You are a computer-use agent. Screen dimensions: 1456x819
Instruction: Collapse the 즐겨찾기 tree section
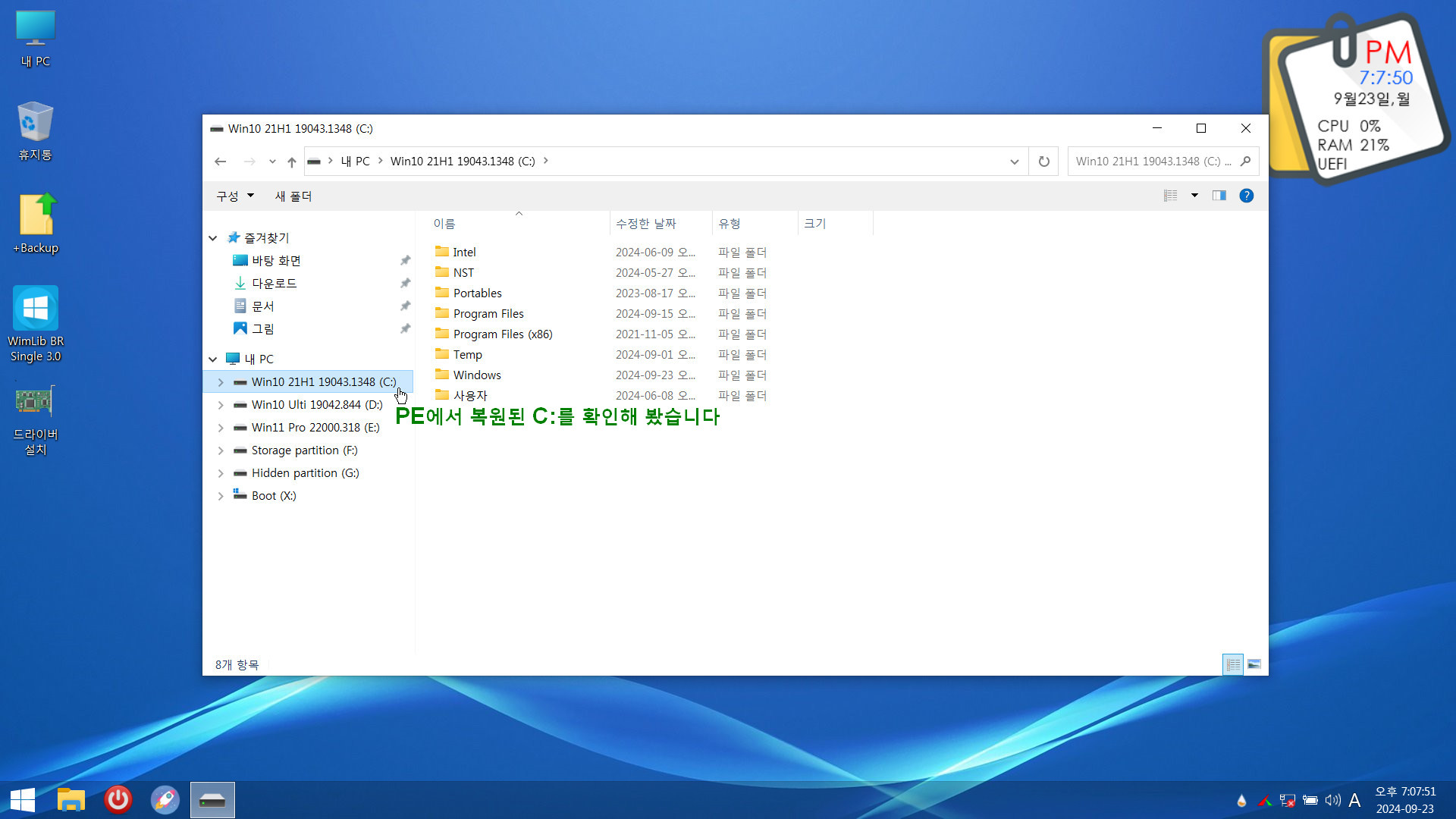213,238
